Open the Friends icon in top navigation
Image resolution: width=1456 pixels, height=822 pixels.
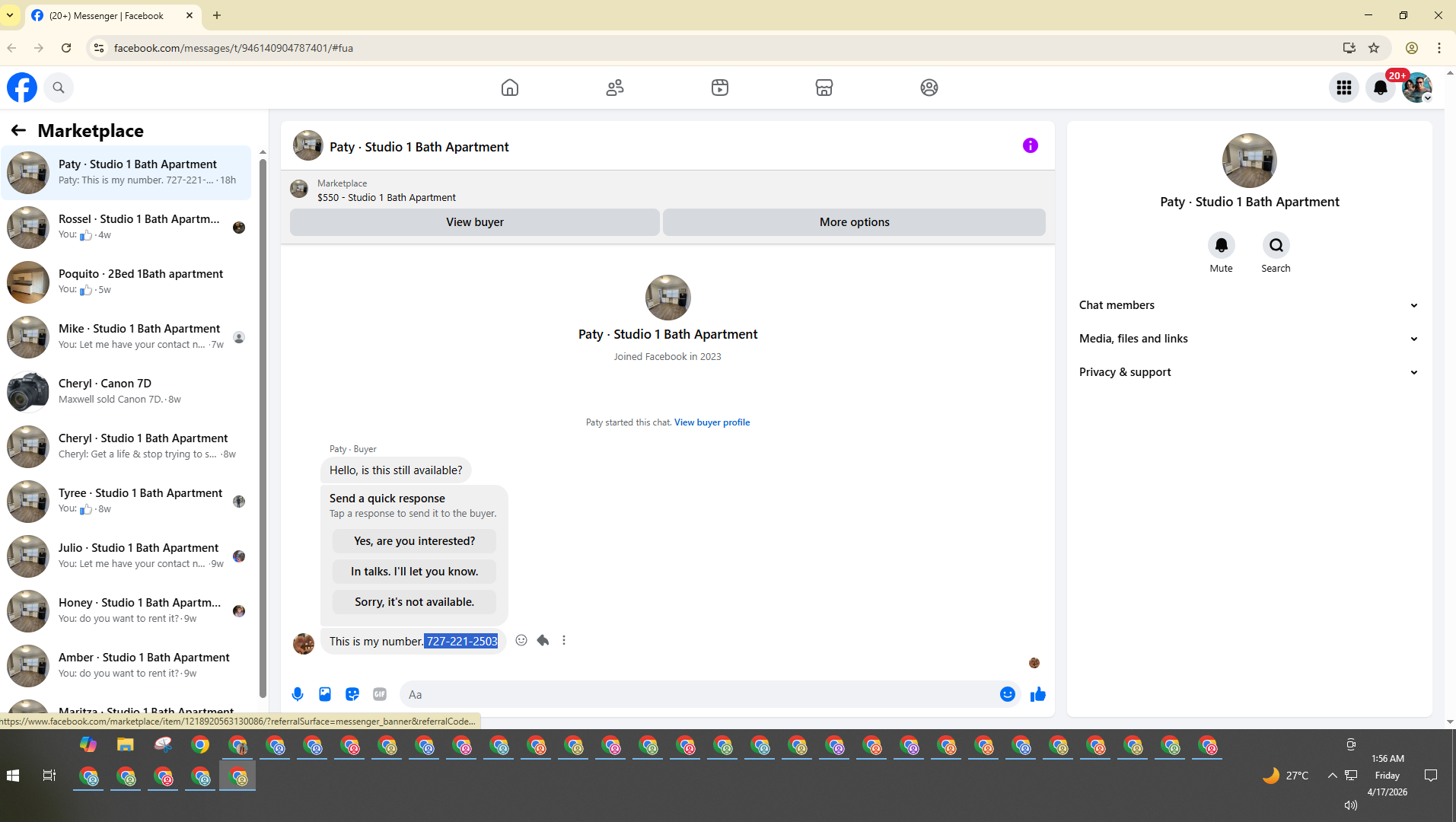click(x=615, y=88)
